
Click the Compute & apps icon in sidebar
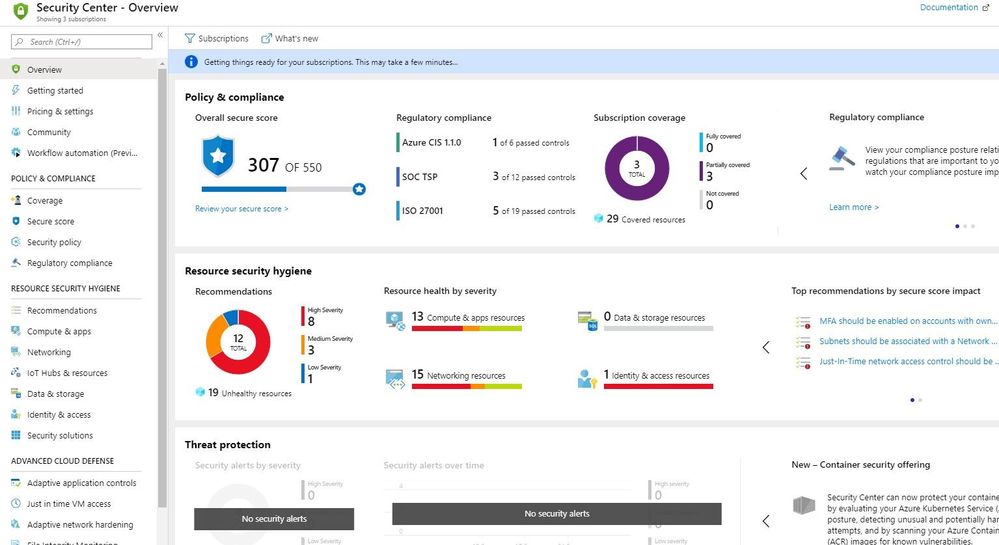pyautogui.click(x=16, y=331)
